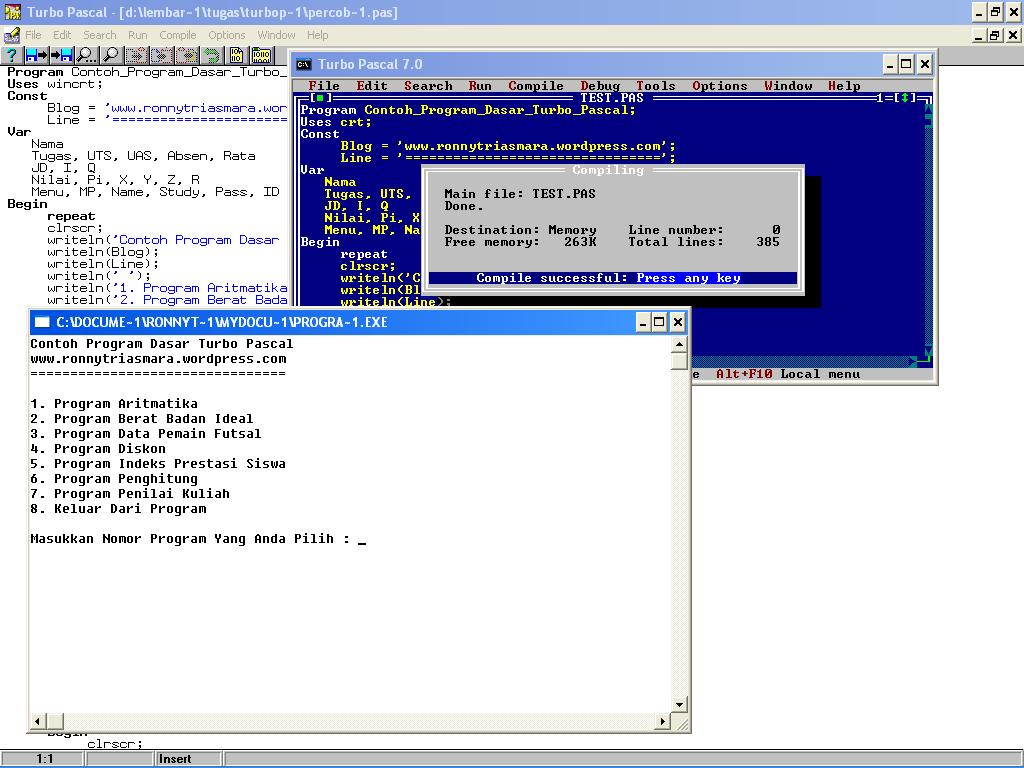1024x768 pixels.
Task: Click the Compile successful press any key bar
Action: pos(612,278)
